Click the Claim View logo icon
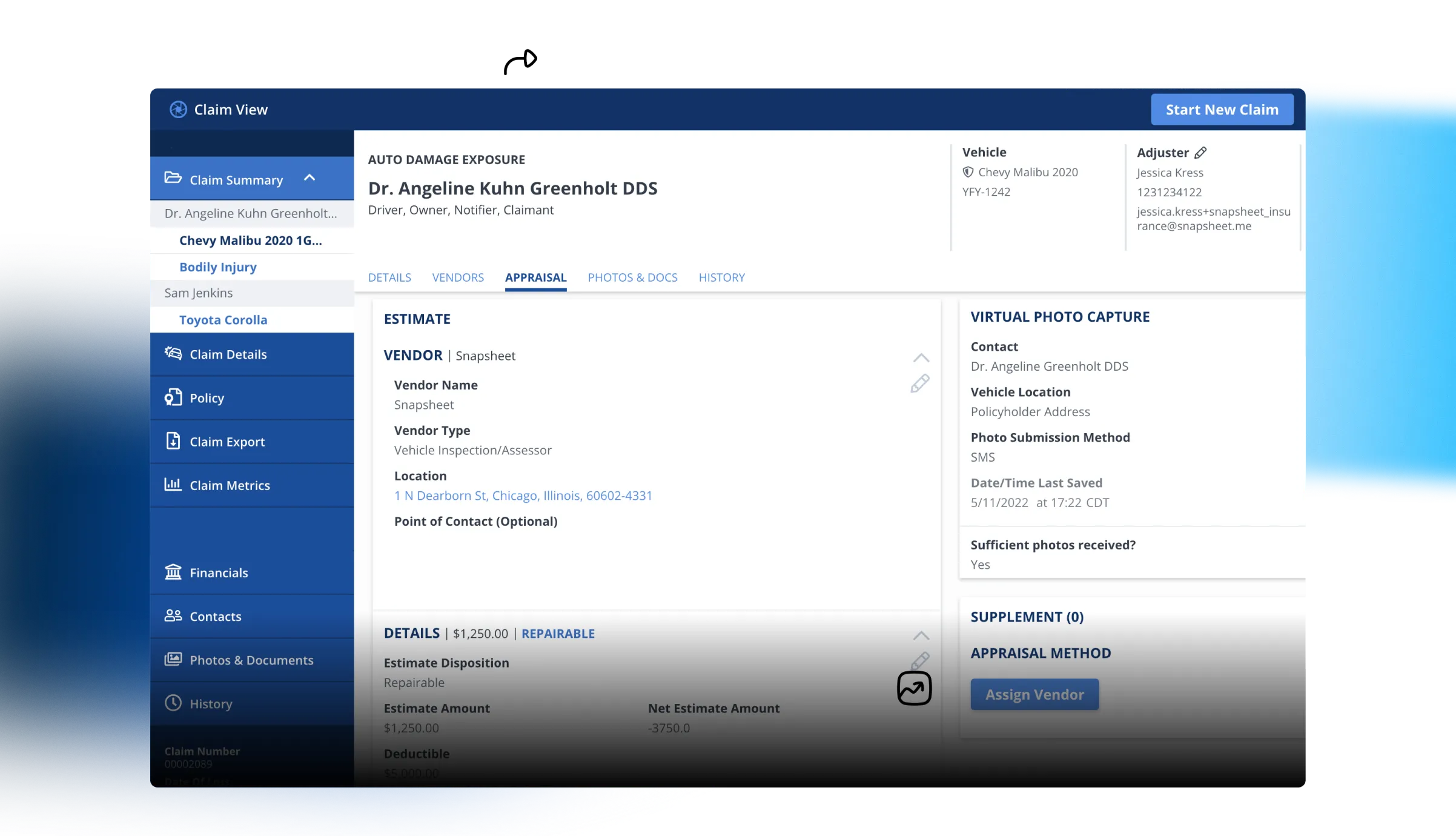The image size is (1456, 836). pyautogui.click(x=178, y=110)
